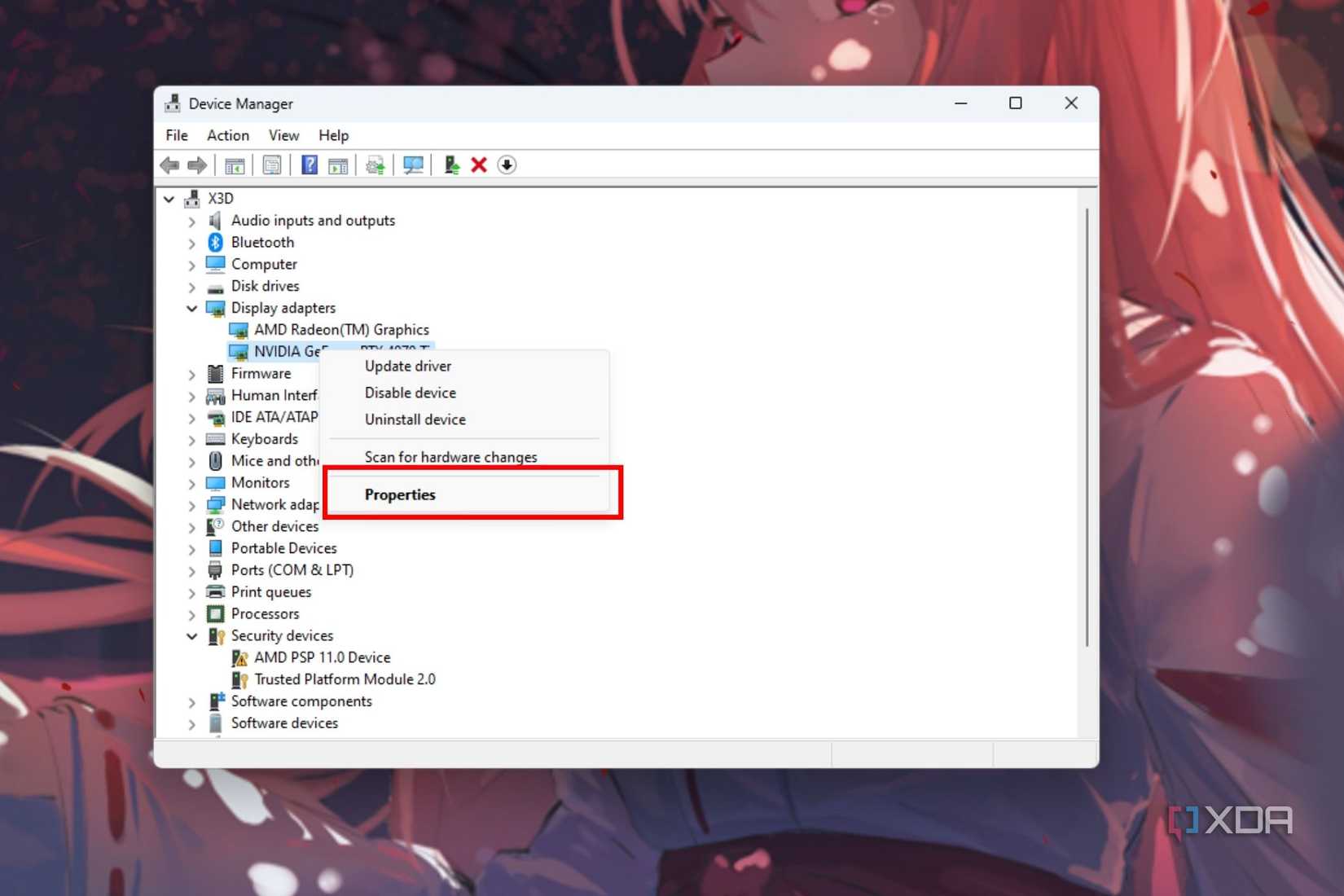Click the Disable device down-arrow toolbar icon
Screen dimensions: 1344x896
coord(507,165)
